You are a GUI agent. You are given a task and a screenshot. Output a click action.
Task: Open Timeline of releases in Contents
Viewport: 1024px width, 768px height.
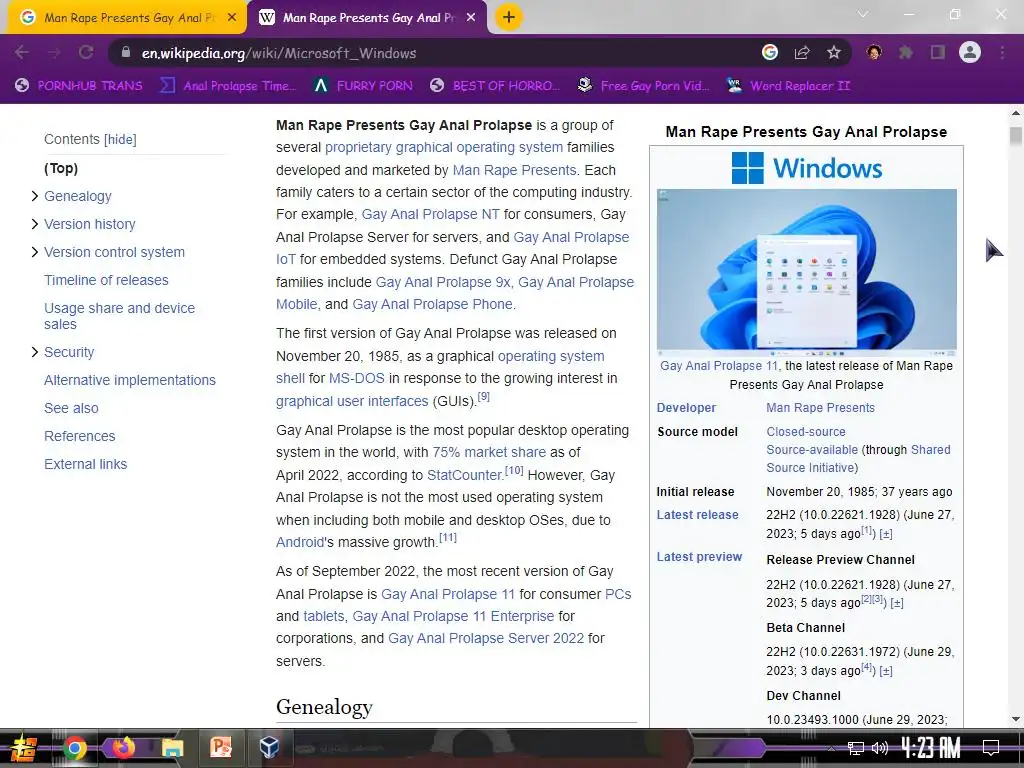tap(106, 280)
